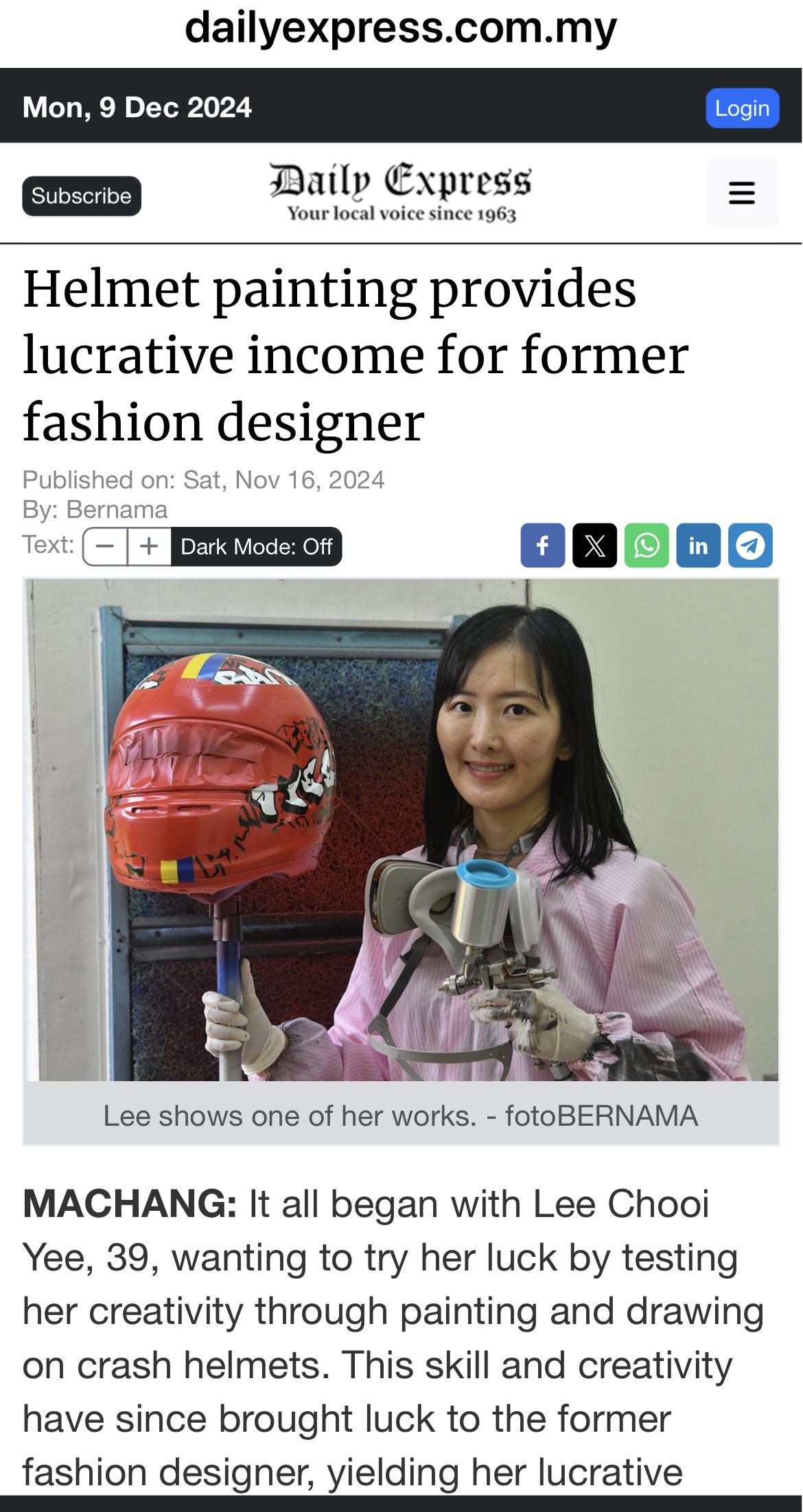Toggle Dark Mode on
The height and width of the screenshot is (1512, 803).
tap(256, 547)
